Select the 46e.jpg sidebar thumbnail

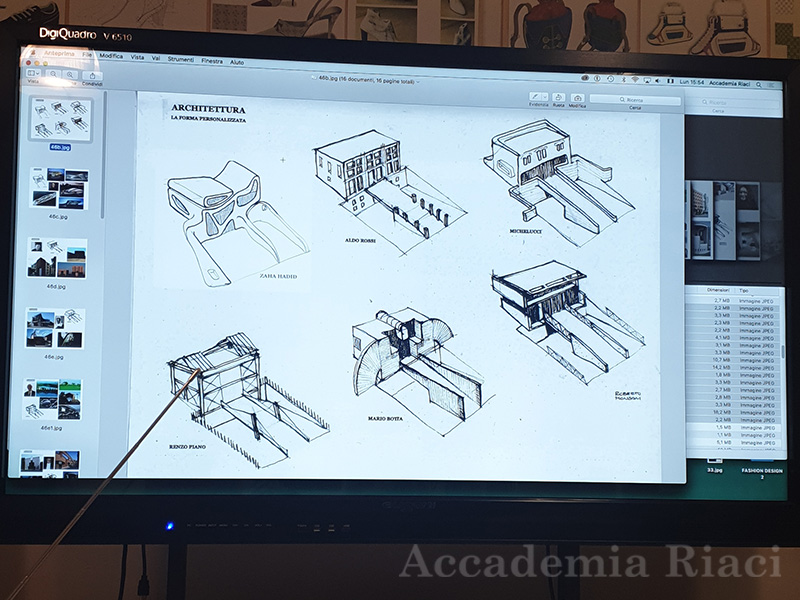click(55, 329)
